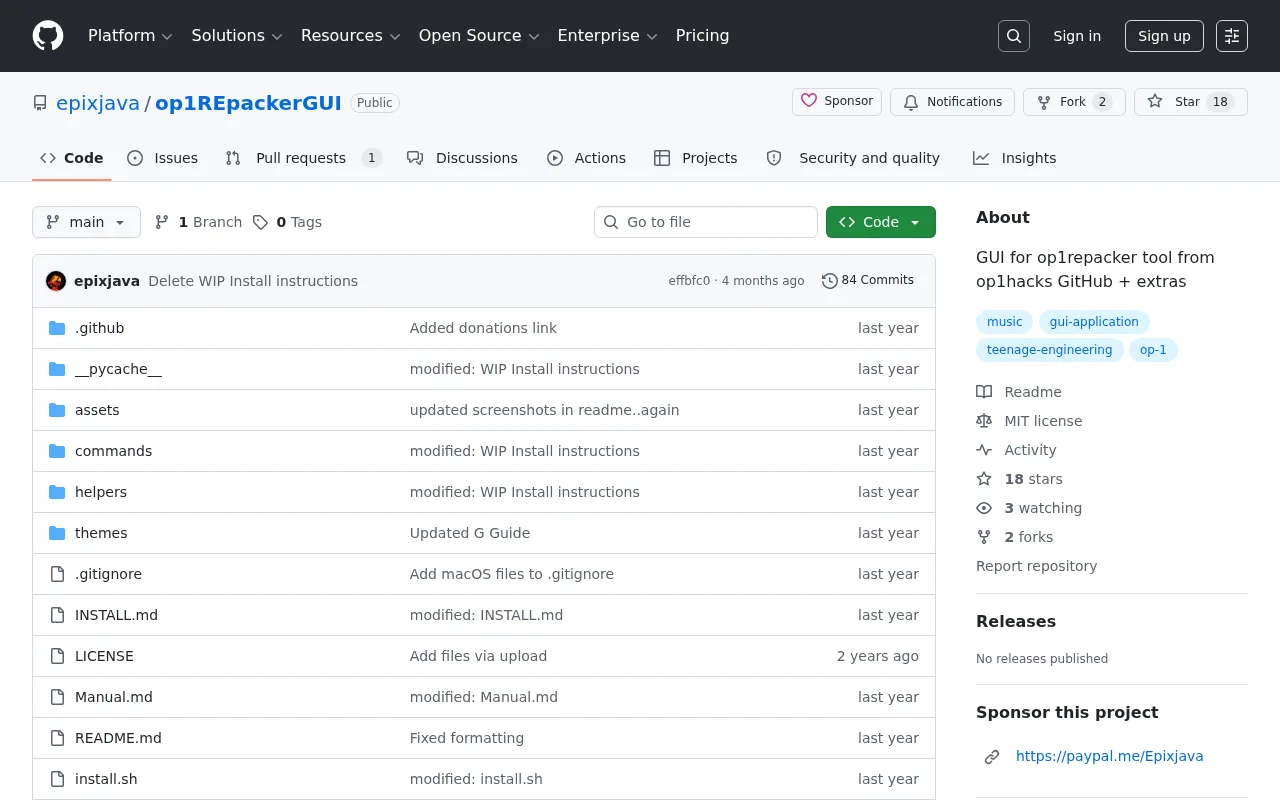
Task: Open the 84 Commits history
Action: tap(868, 281)
